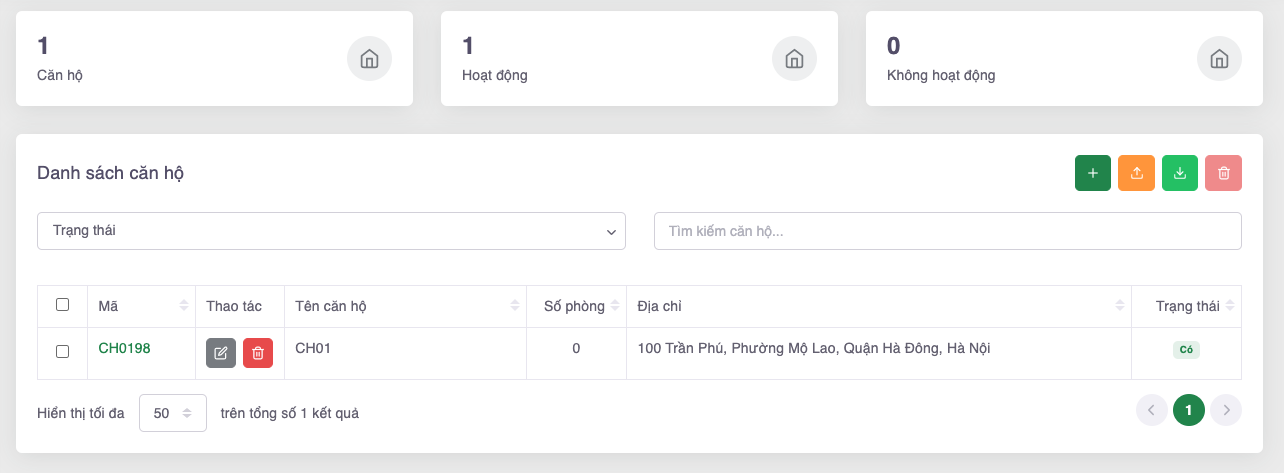The width and height of the screenshot is (1284, 473).
Task: Click the Tìm kiếm căn hộ search field
Action: pyautogui.click(x=947, y=231)
